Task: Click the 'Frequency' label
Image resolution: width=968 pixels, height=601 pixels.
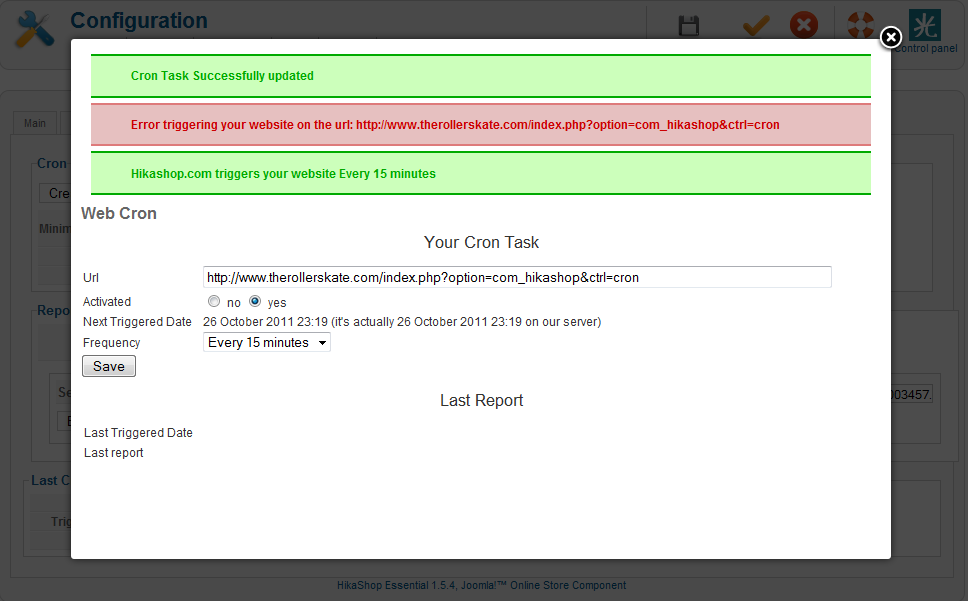Action: point(112,343)
